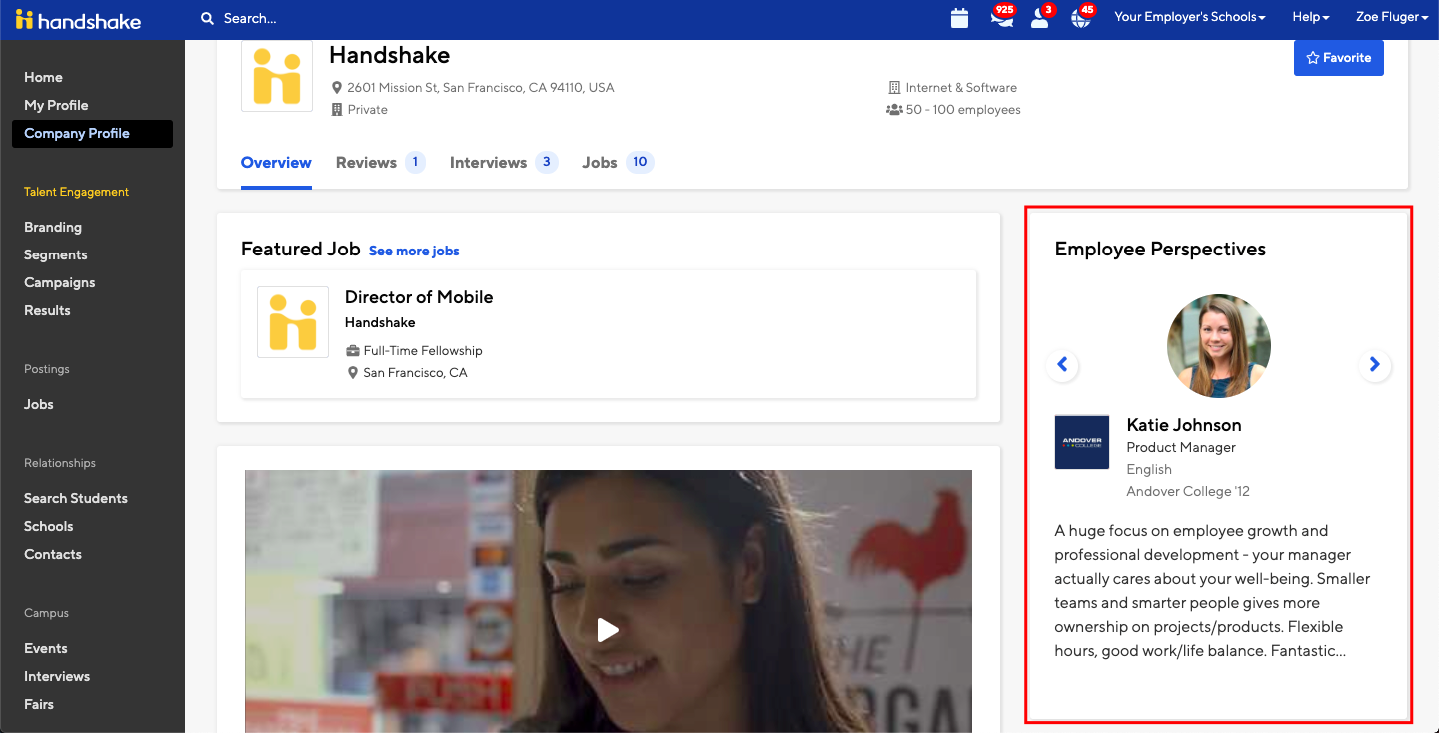Screen dimensions: 1439x733
Task: Click the Employee Perspectives heading
Action: 1160,249
